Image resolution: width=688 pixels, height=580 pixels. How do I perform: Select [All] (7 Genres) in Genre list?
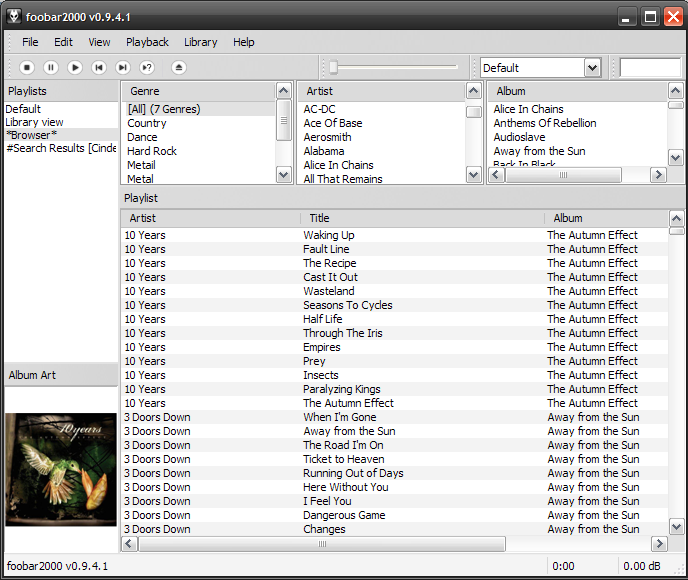[x=199, y=109]
